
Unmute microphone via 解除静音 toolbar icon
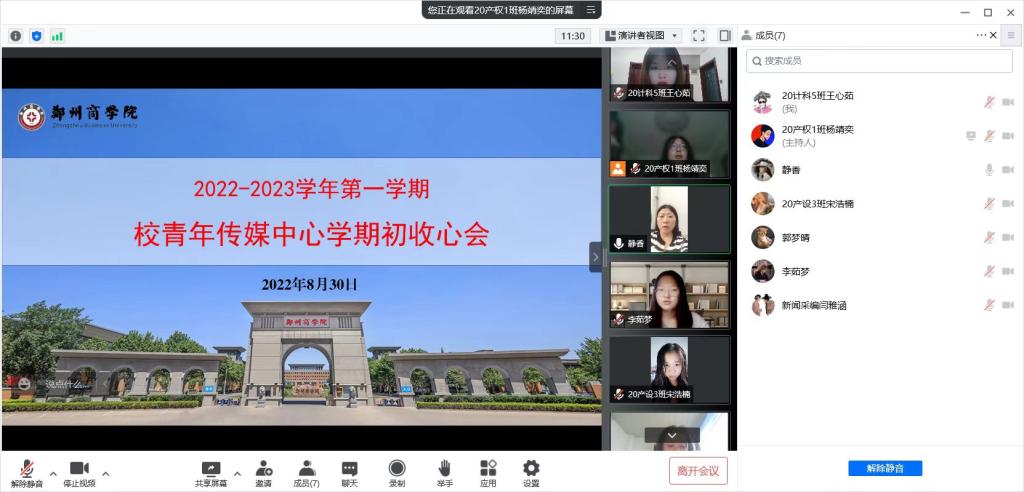click(27, 469)
